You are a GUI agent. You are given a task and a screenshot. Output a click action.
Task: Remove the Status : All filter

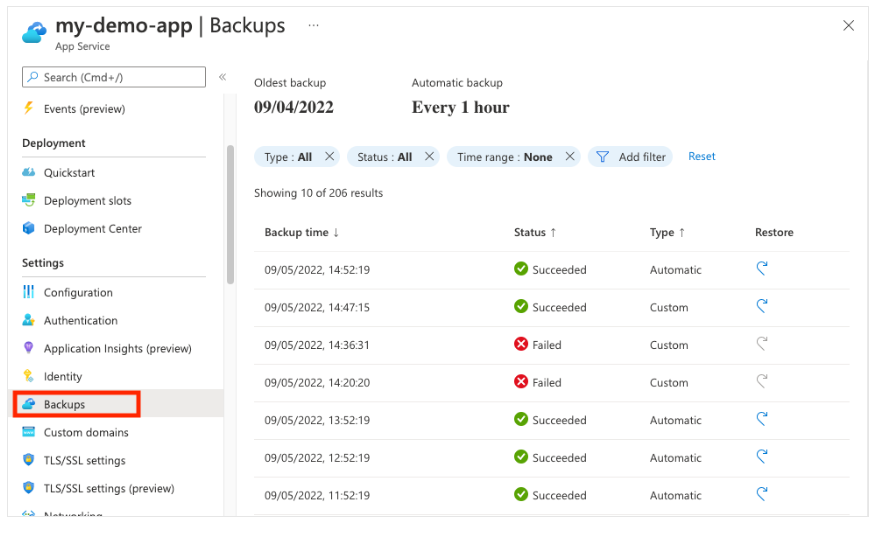(429, 156)
